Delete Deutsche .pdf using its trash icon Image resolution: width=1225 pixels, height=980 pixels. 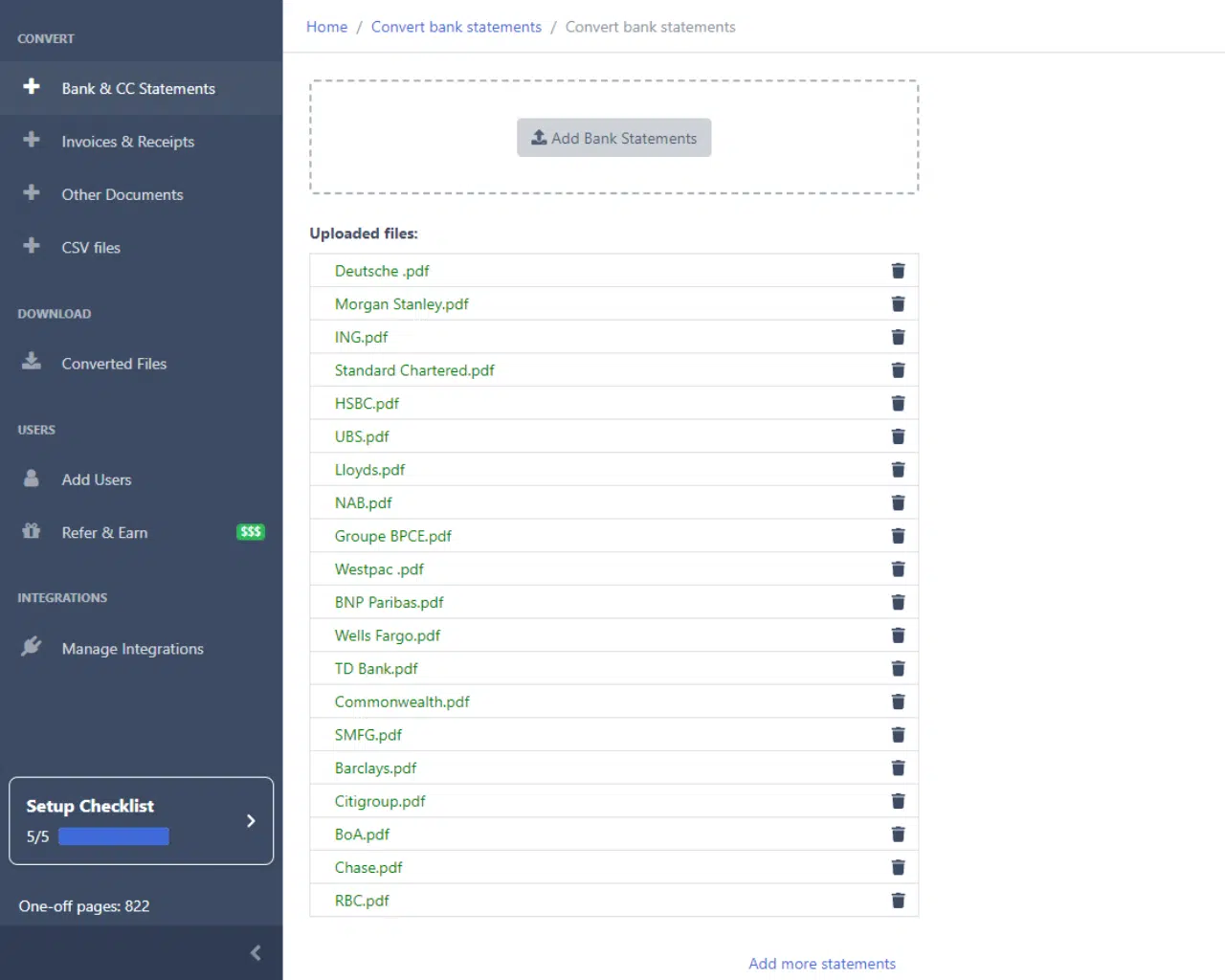pyautogui.click(x=898, y=270)
